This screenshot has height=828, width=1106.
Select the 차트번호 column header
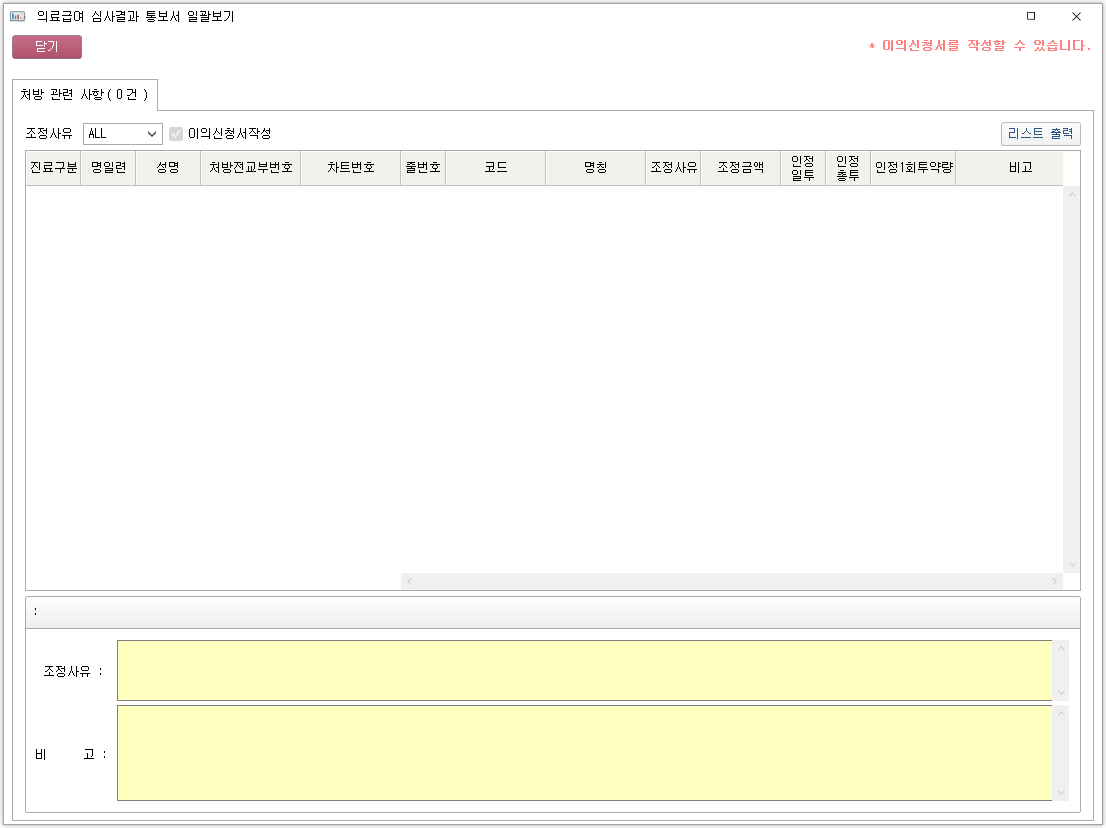click(x=350, y=168)
